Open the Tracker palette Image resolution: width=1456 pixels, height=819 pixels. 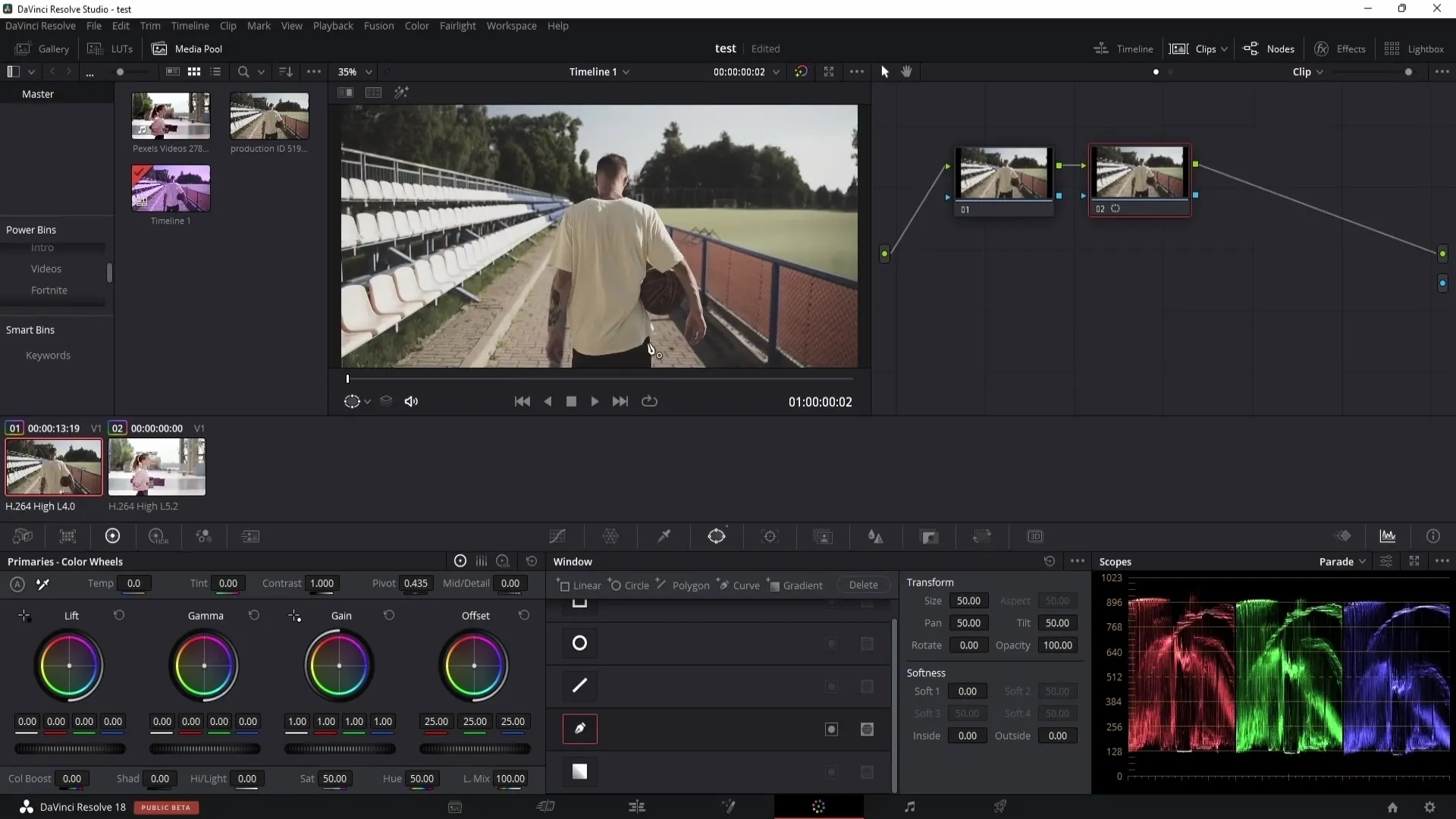tap(770, 537)
